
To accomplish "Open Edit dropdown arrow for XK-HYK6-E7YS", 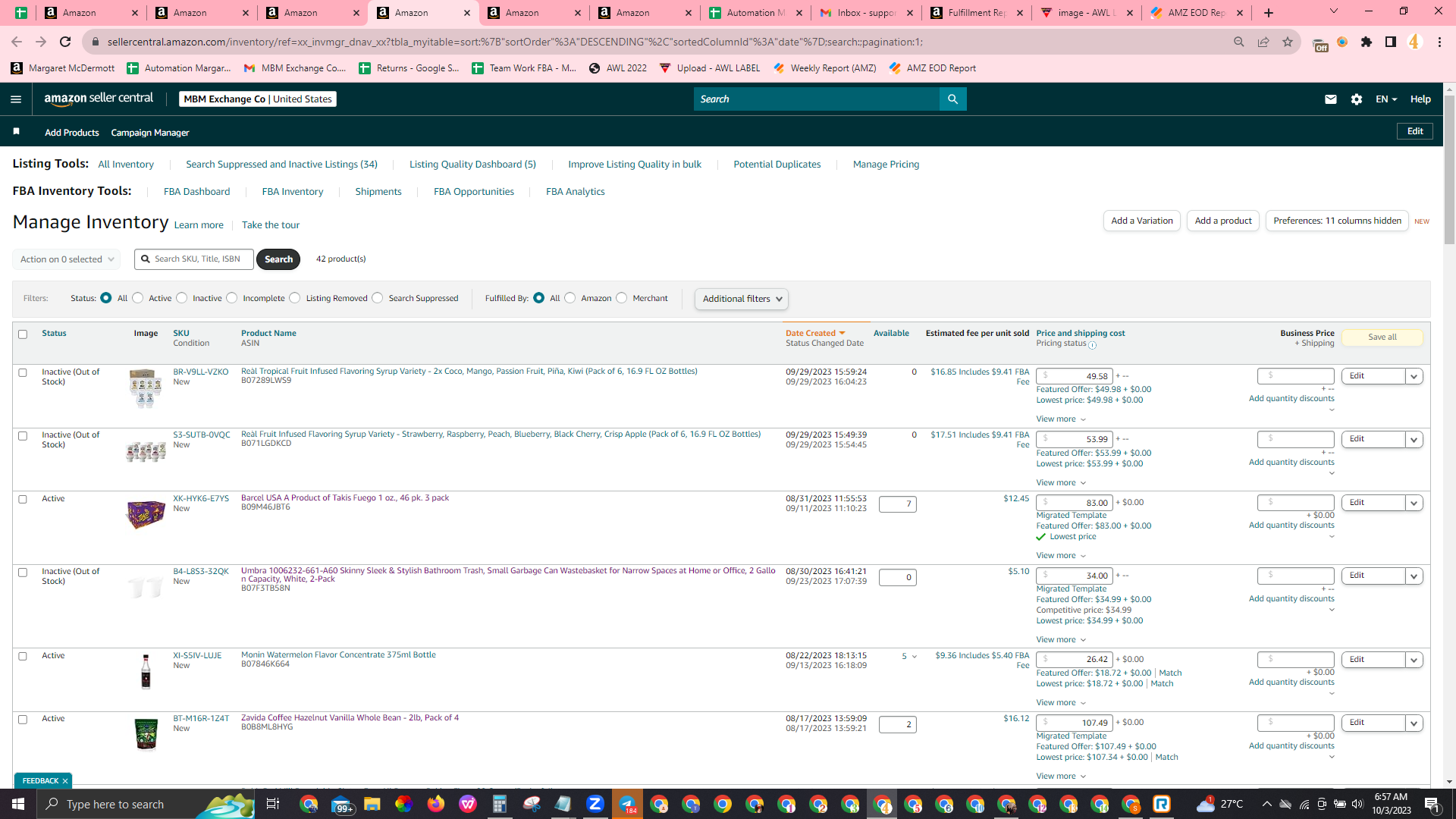I will [x=1414, y=504].
